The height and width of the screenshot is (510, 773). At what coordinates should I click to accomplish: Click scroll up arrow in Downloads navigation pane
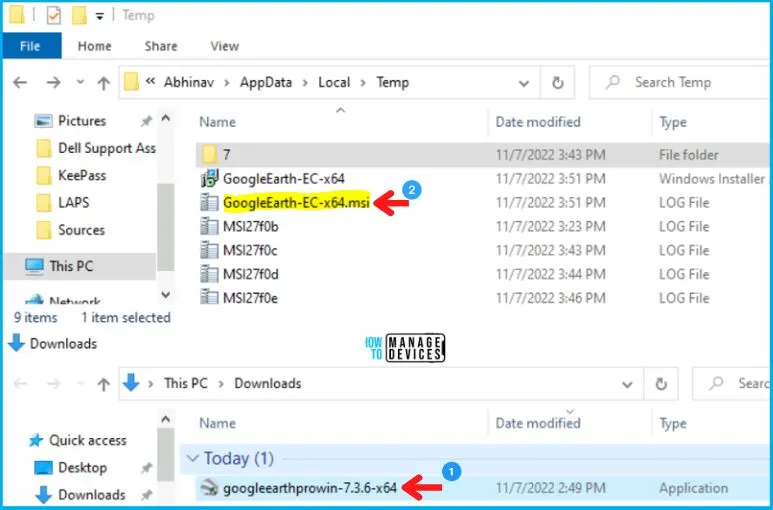tap(166, 419)
